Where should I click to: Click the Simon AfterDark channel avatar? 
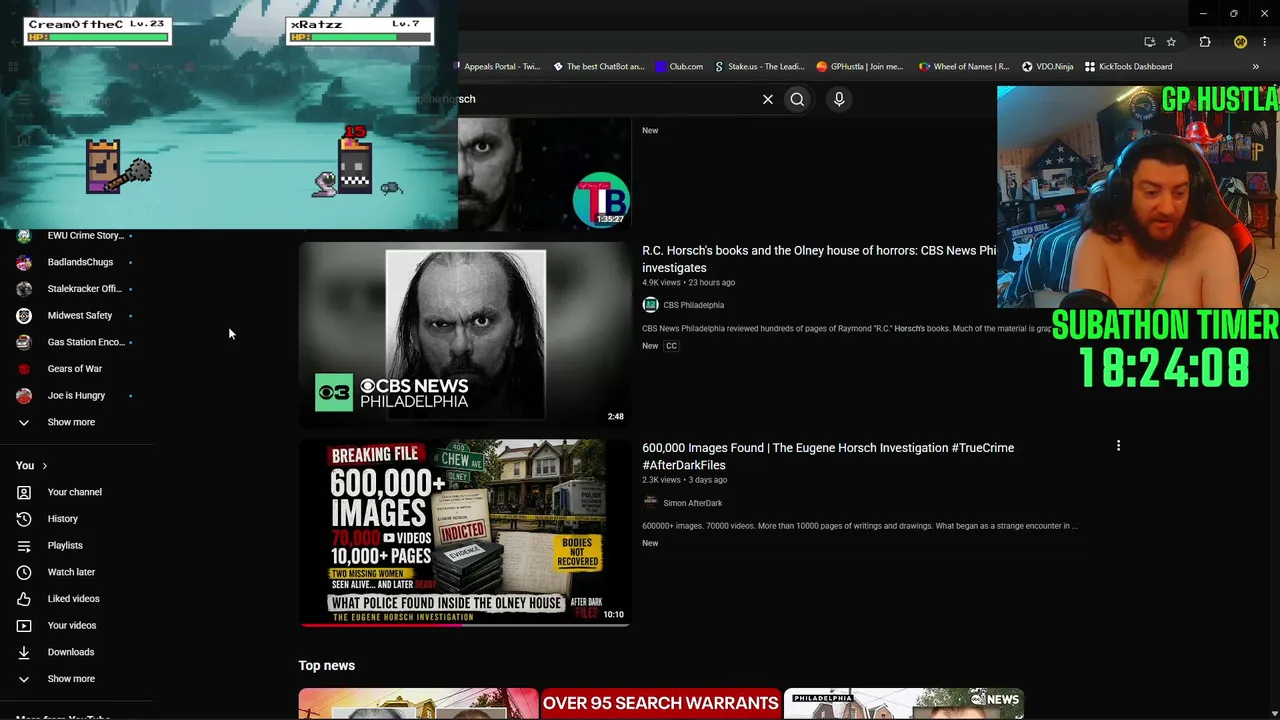pos(650,503)
